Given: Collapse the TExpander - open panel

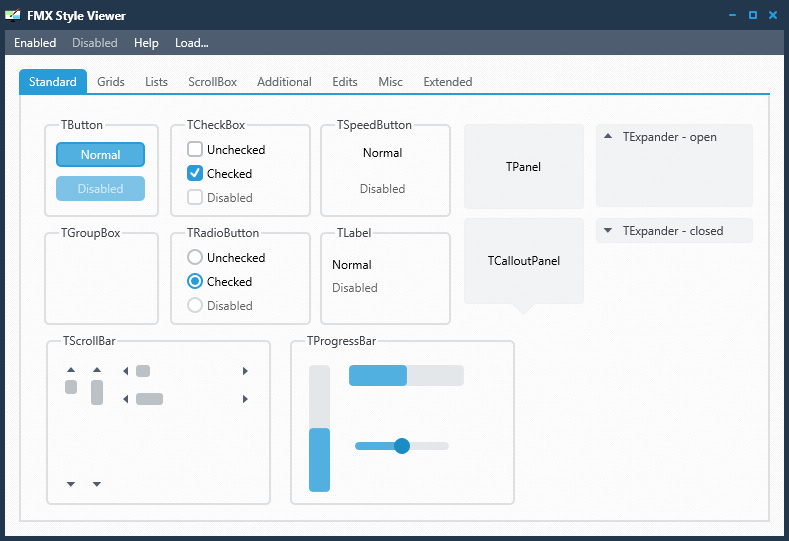Looking at the screenshot, I should [608, 136].
